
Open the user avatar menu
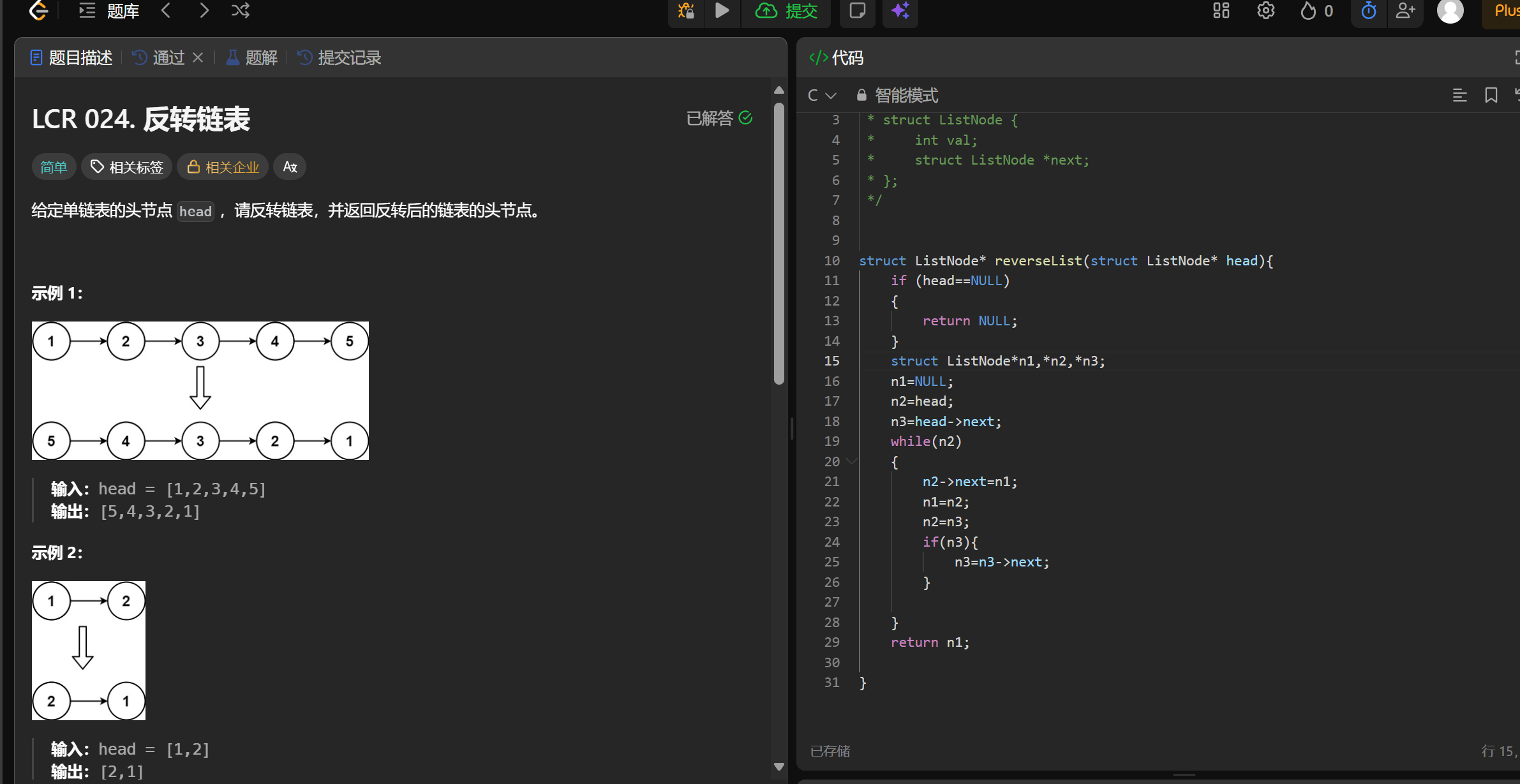(x=1450, y=11)
